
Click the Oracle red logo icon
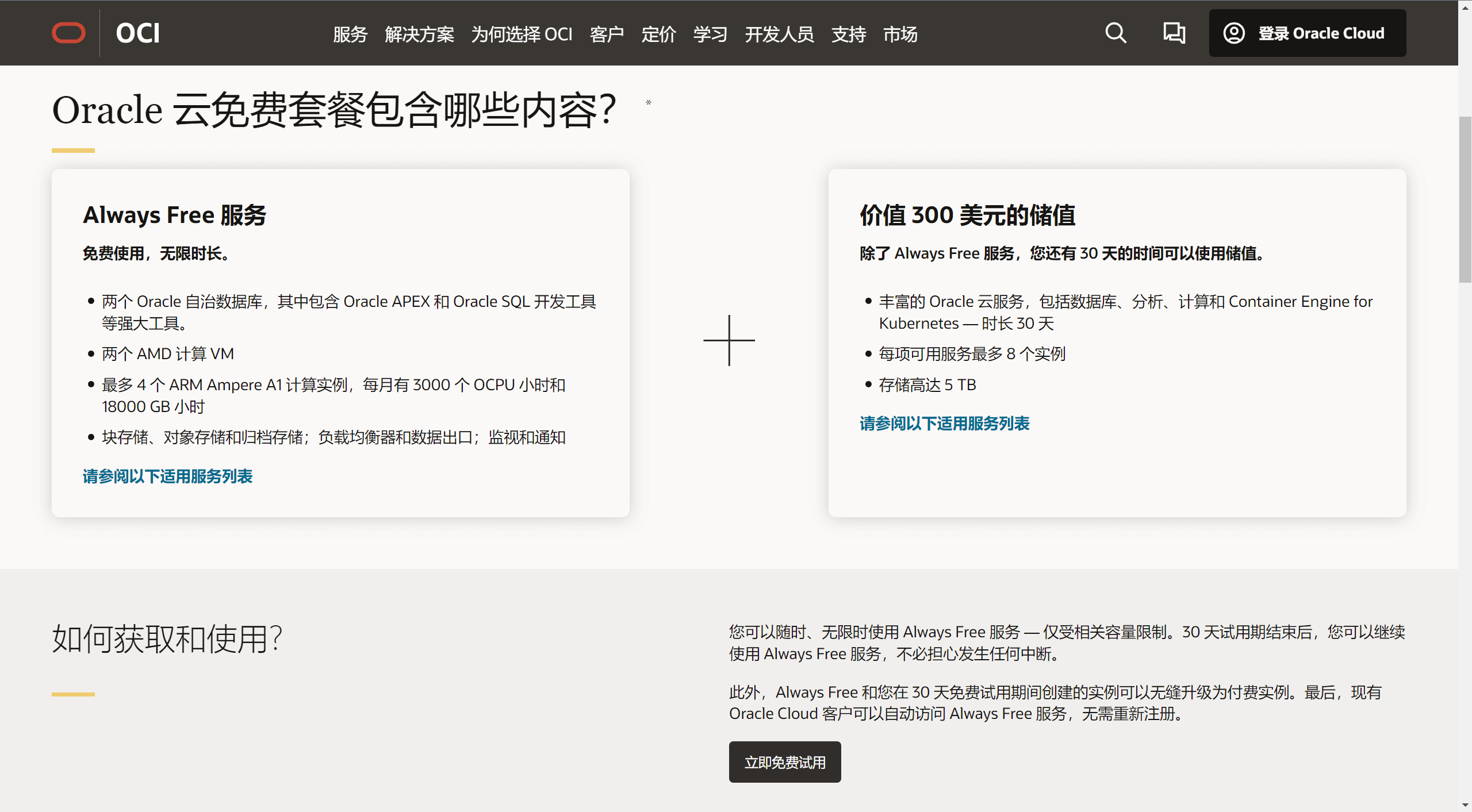pyautogui.click(x=68, y=33)
